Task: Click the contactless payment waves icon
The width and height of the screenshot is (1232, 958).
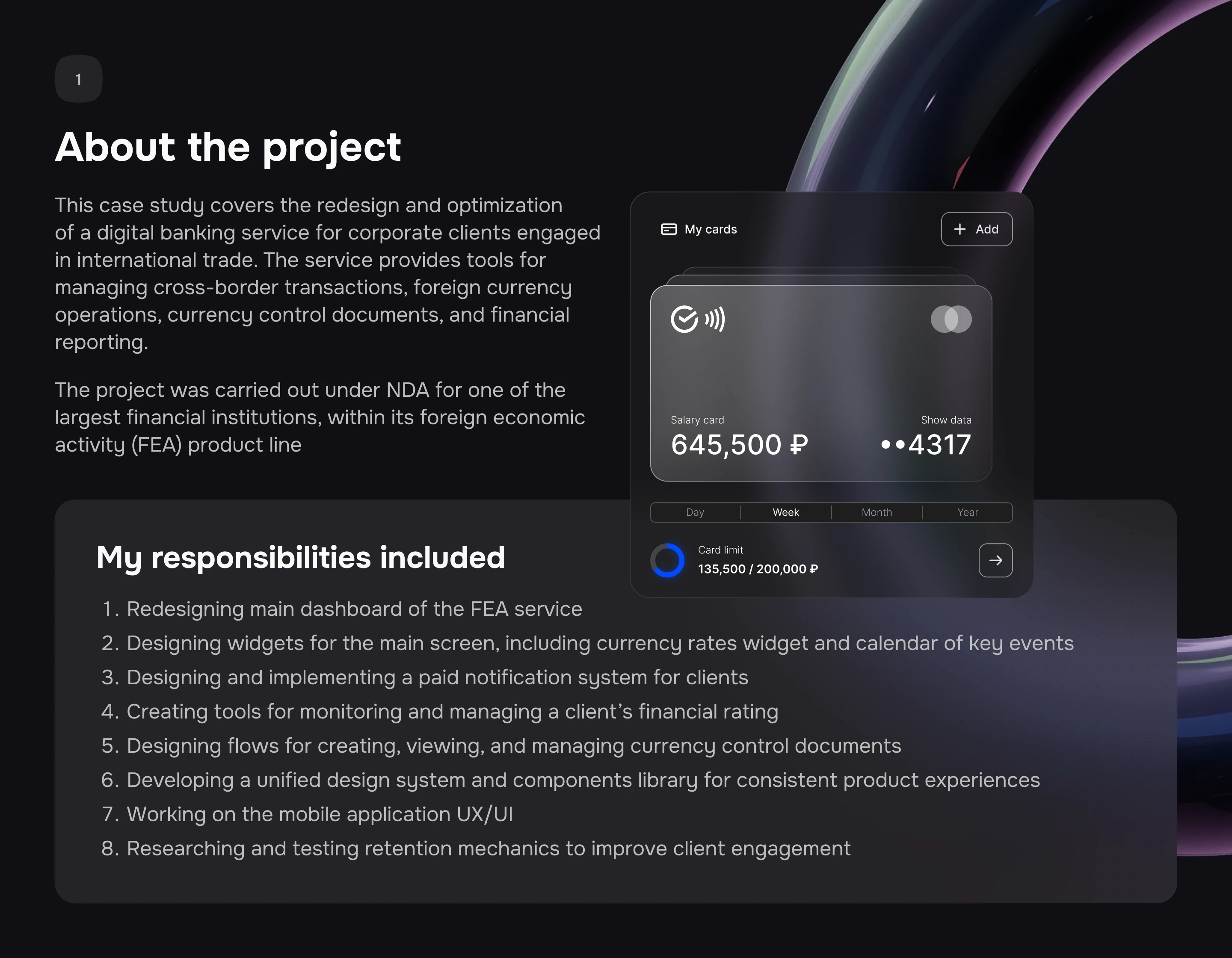Action: pyautogui.click(x=715, y=319)
